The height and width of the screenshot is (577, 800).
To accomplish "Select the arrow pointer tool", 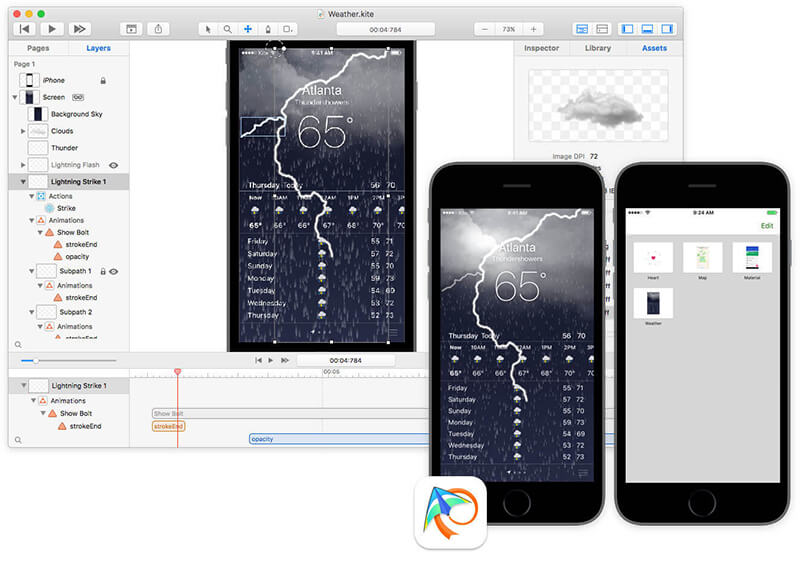I will click(208, 30).
